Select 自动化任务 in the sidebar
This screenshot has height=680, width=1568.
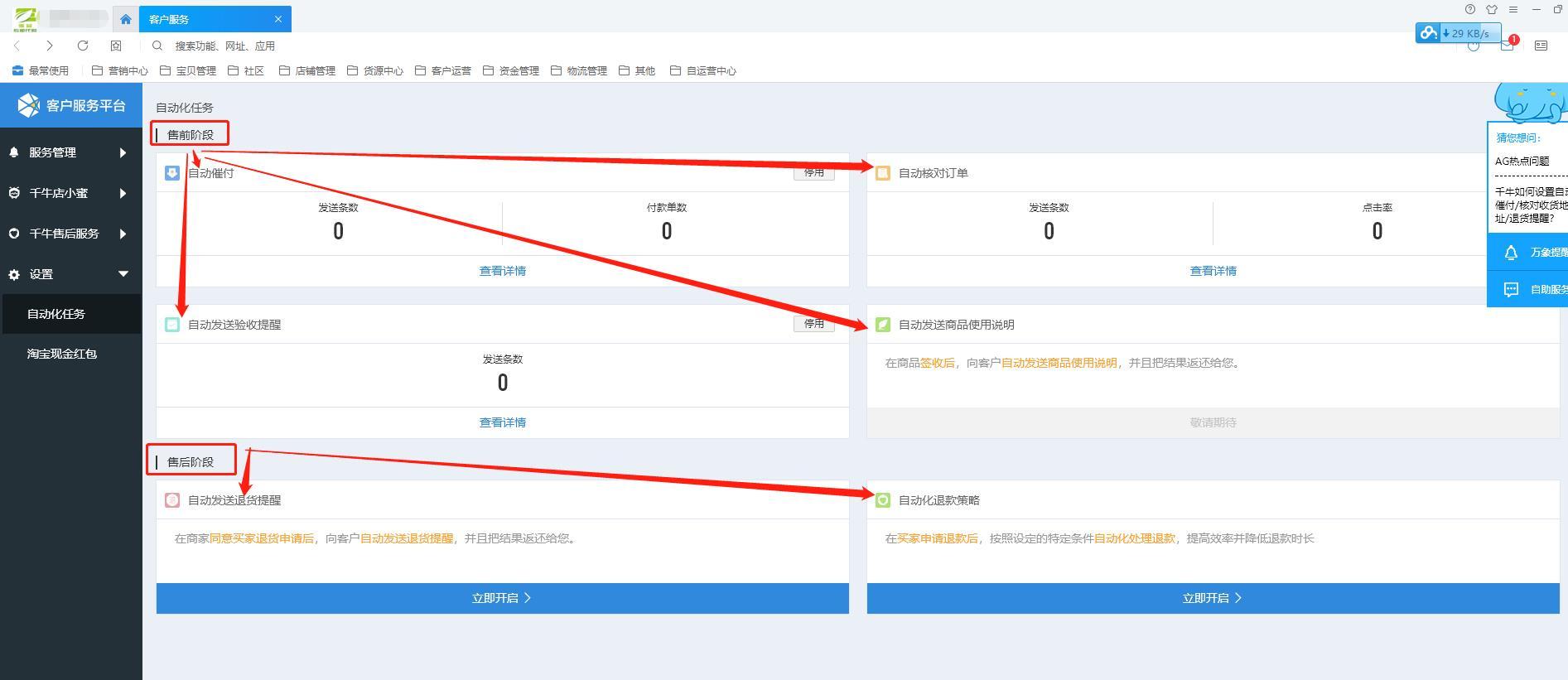point(71,314)
